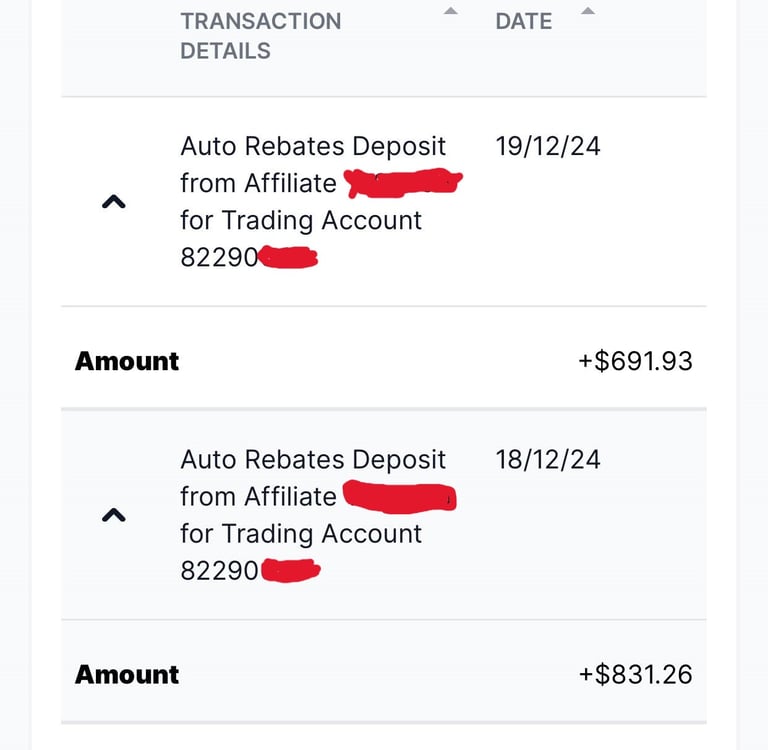The width and height of the screenshot is (768, 750).
Task: Click the Amount label beside +$831.26
Action: (127, 675)
